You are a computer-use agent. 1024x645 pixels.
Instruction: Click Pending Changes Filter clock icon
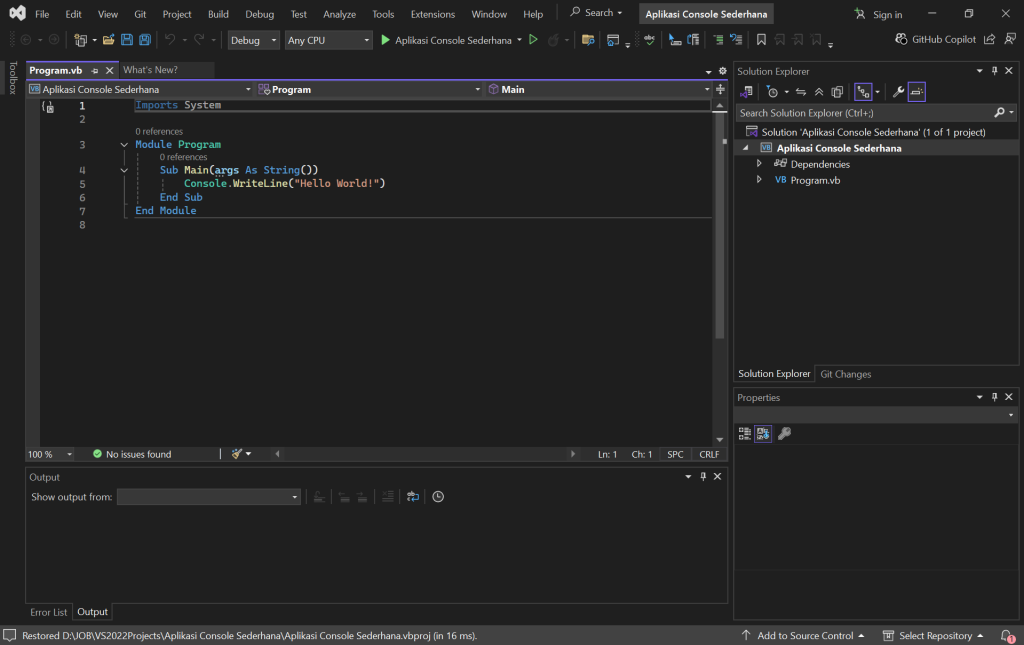tap(772, 92)
